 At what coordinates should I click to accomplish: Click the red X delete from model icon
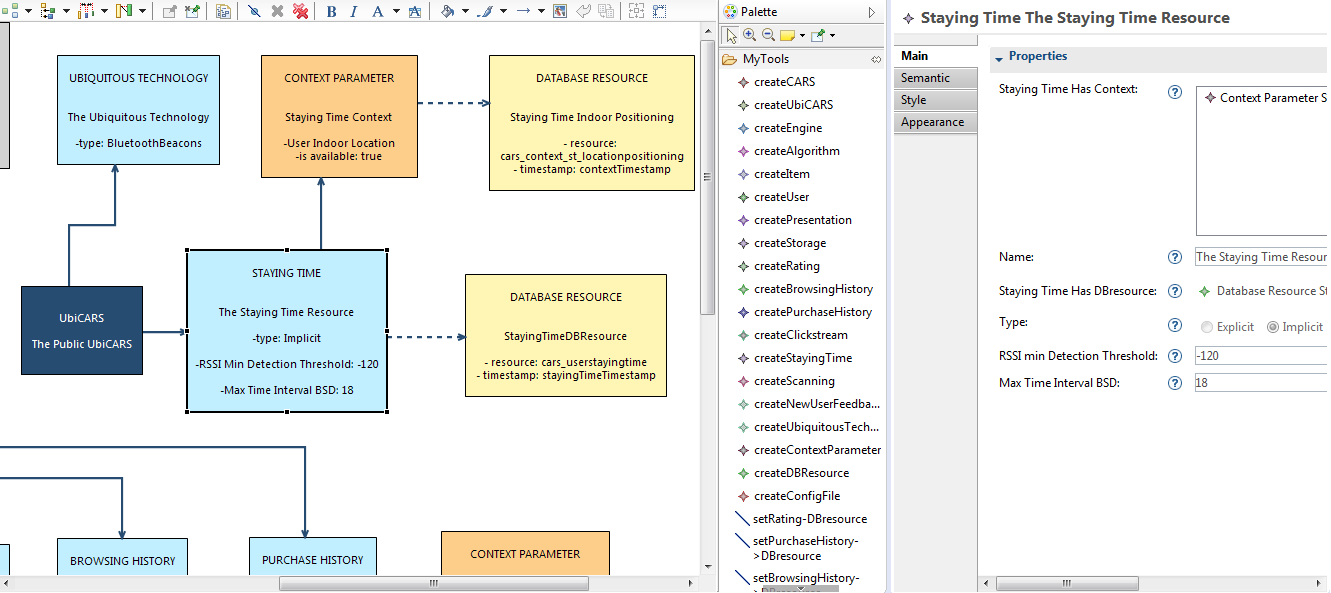click(x=300, y=11)
